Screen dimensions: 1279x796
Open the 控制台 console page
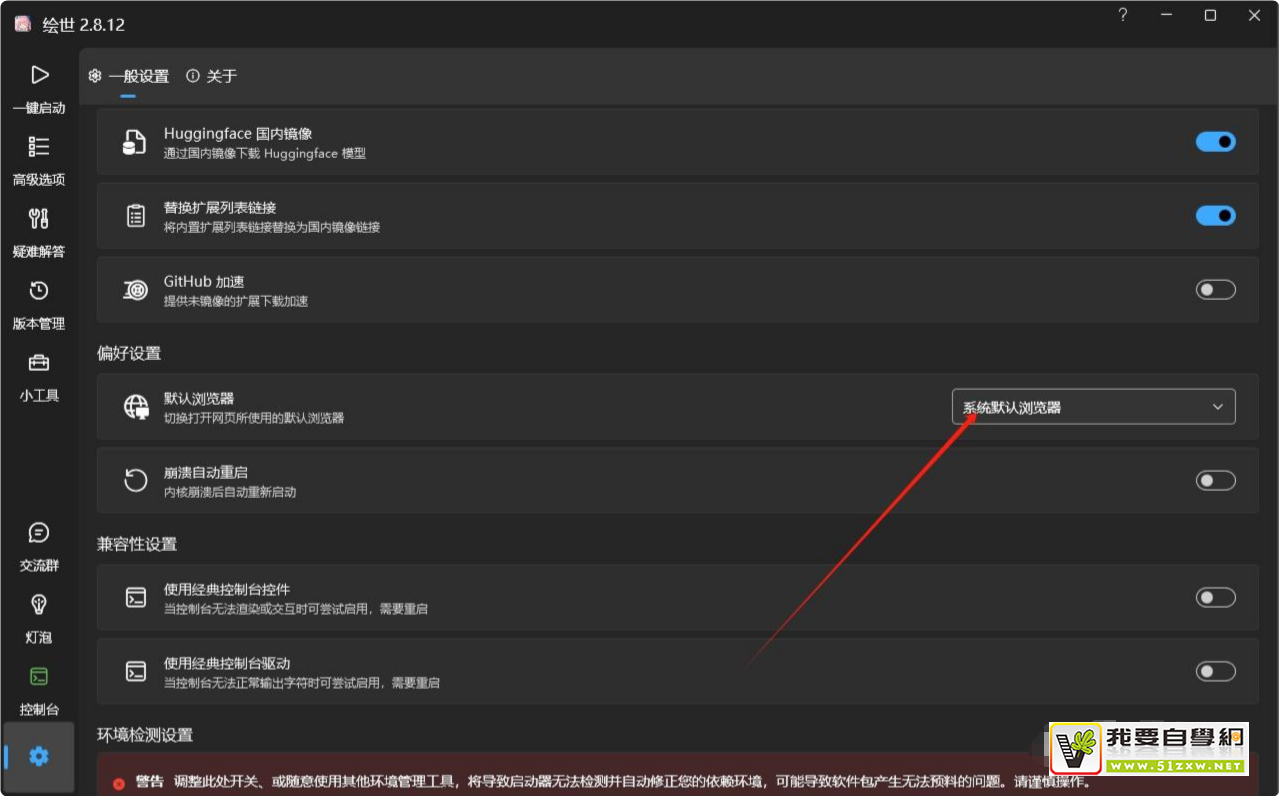point(39,689)
